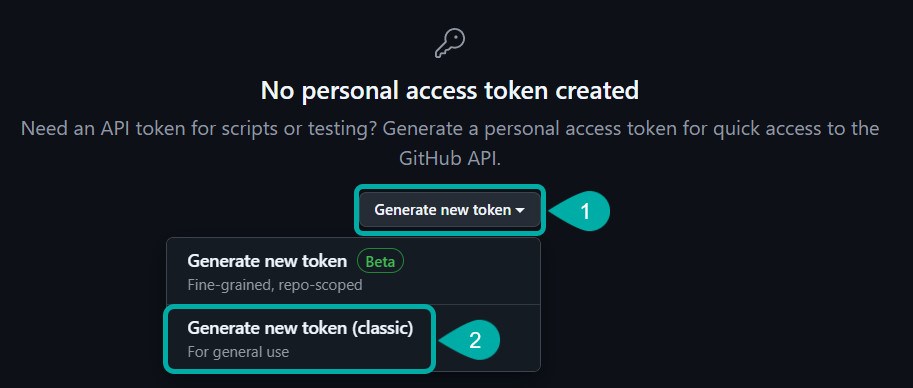Click the bold title of the fine-grained option
913x388 pixels.
pos(267,261)
